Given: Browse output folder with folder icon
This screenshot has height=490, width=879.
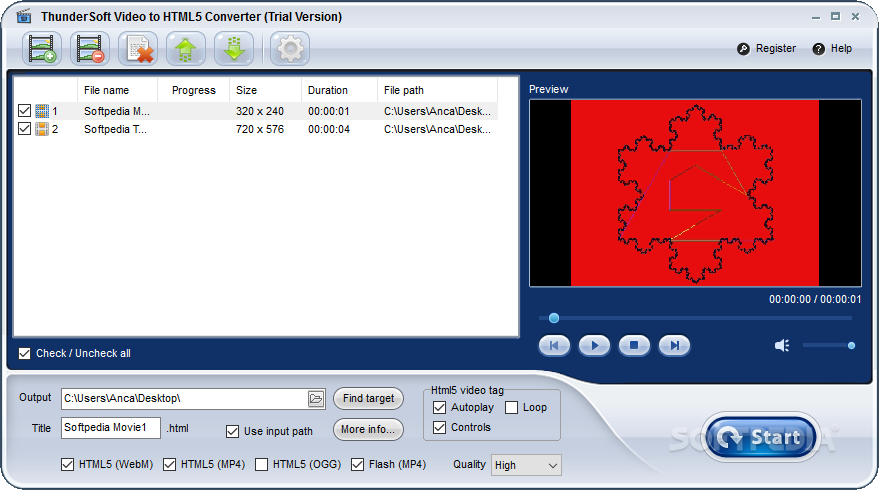Looking at the screenshot, I should (316, 399).
